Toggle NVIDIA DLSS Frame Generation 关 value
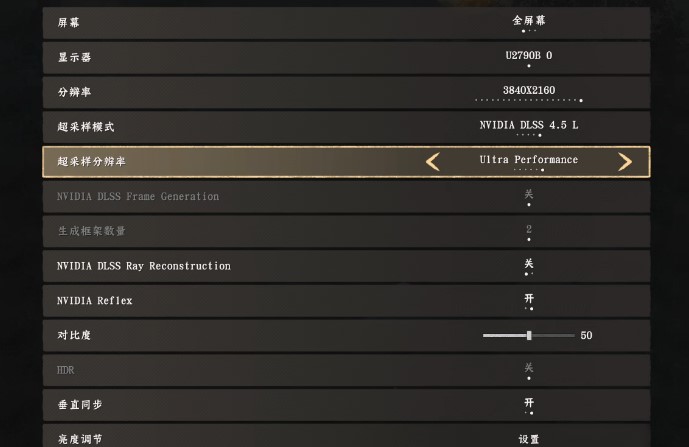Screen dimensions: 689x447 pyautogui.click(x=529, y=196)
